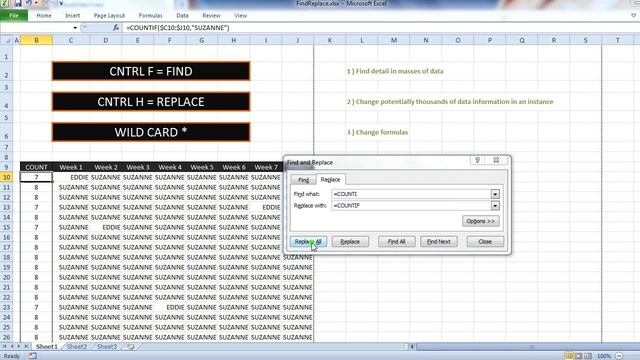This screenshot has height=360, width=640.
Task: Select row 10 header
Action: click(x=6, y=177)
